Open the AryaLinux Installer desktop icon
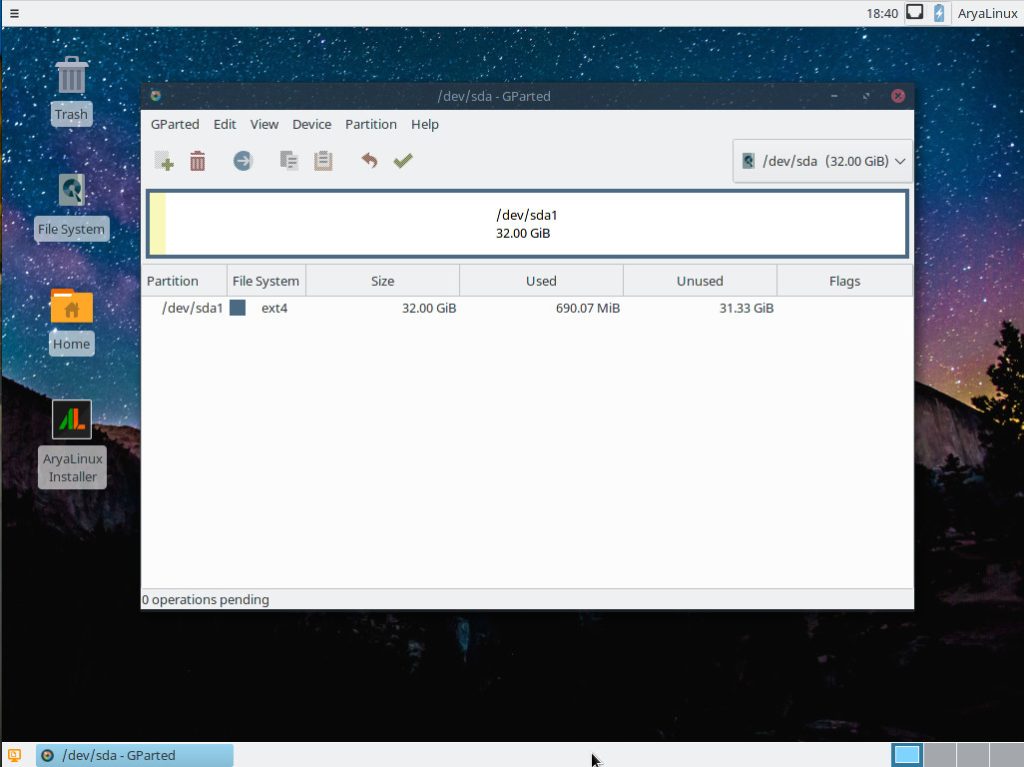 (72, 421)
